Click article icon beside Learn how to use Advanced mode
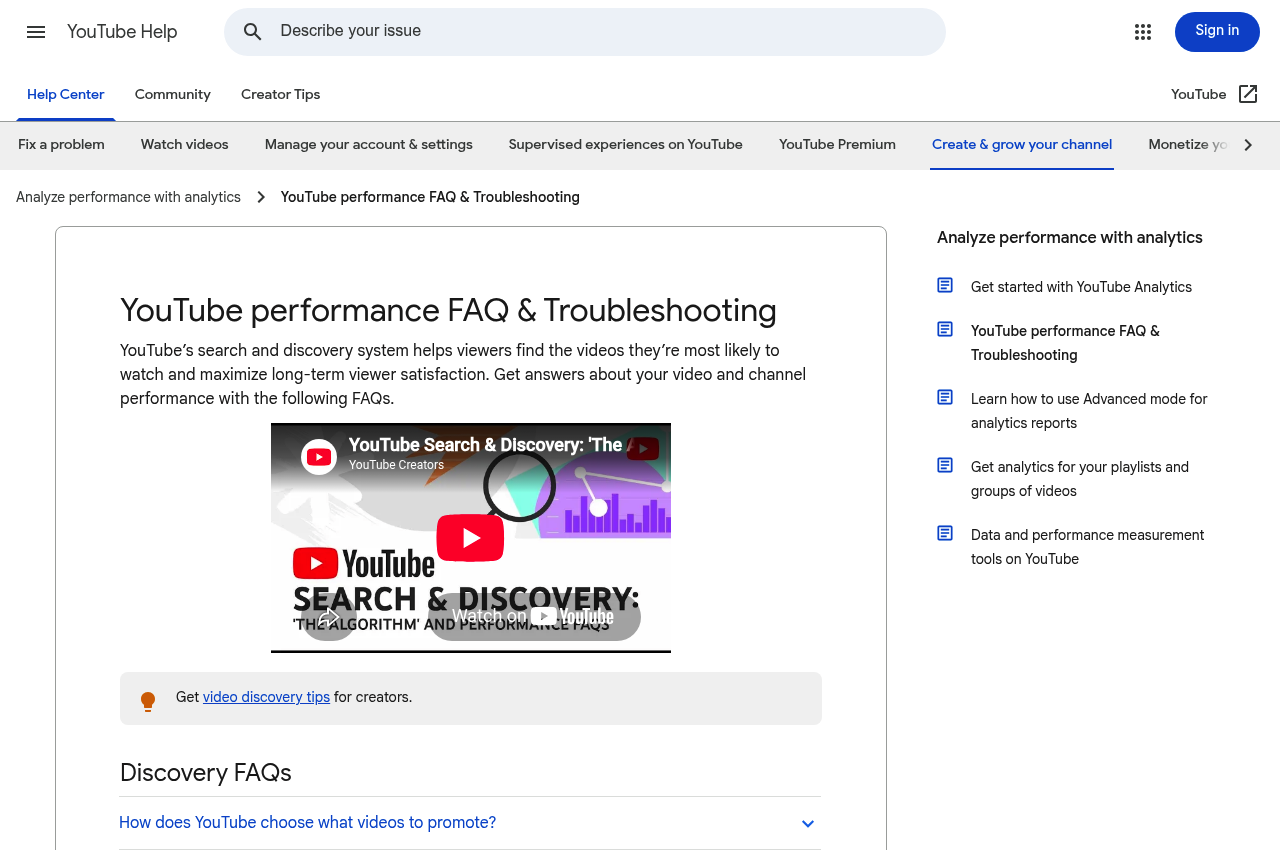The image size is (1280, 850). (x=945, y=397)
